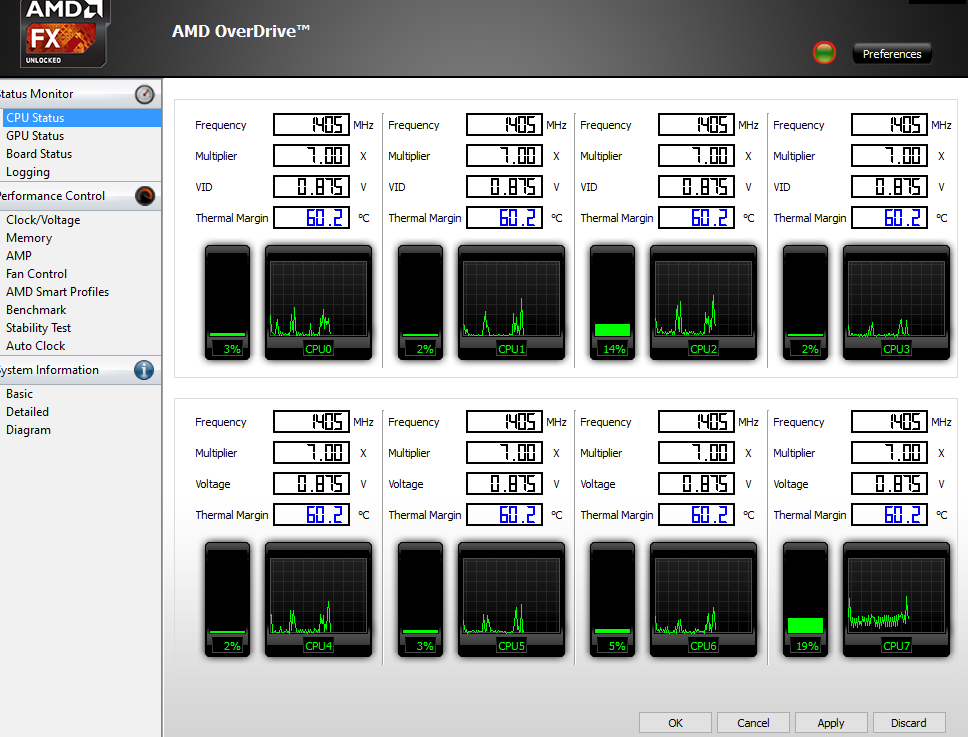Click the CPU2 14% load bar

pyautogui.click(x=612, y=302)
